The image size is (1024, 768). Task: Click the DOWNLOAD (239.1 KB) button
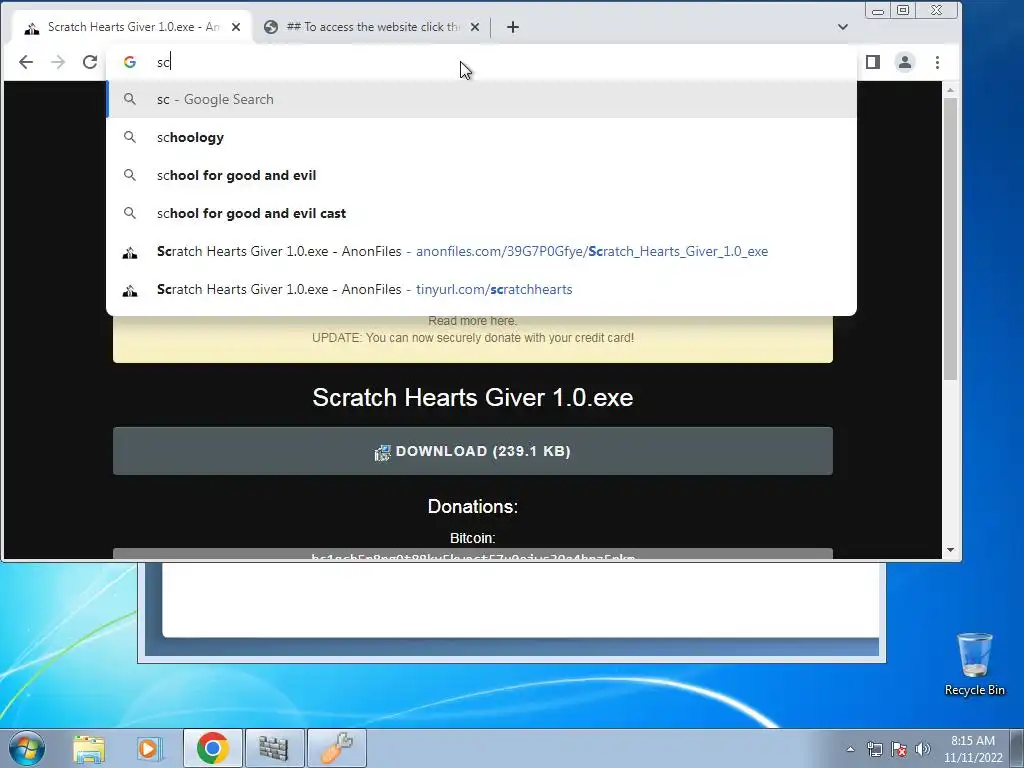(x=473, y=451)
